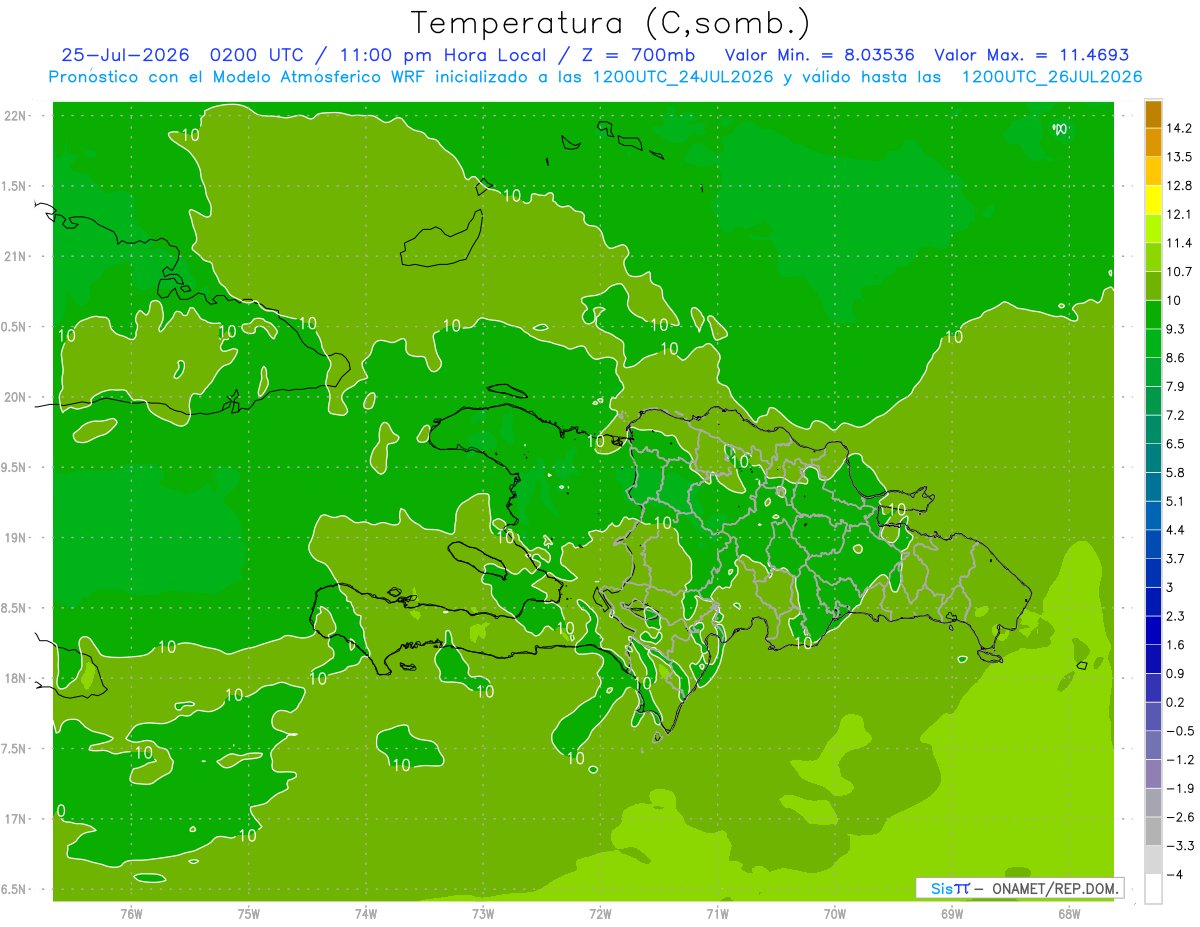This screenshot has height=927, width=1200.
Task: Select valid-until time 1200UTC_26JUL2026
Action: click(1052, 77)
